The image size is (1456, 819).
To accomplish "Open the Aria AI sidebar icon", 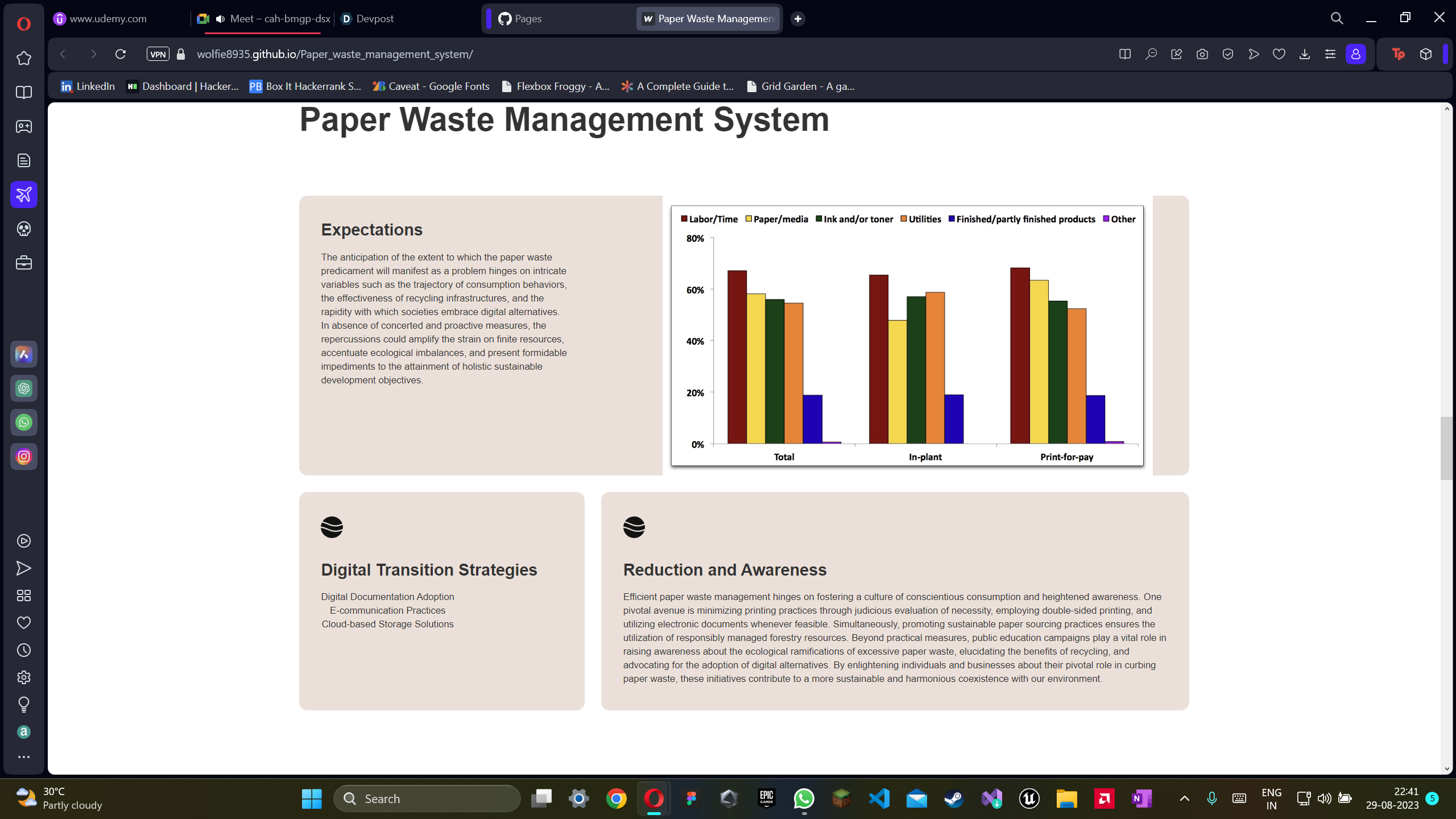I will click(x=24, y=354).
